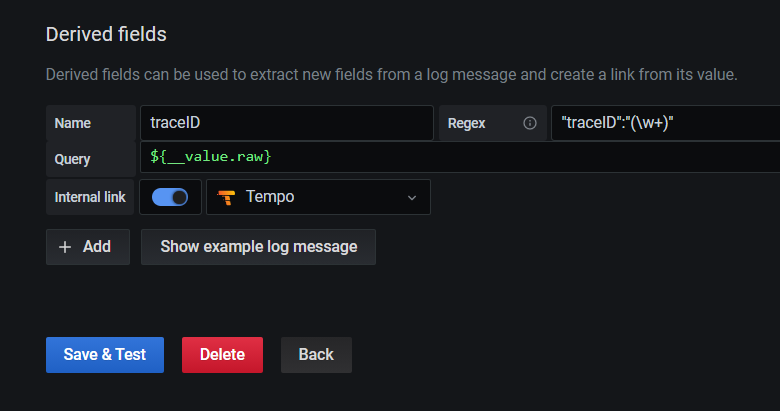This screenshot has height=411, width=780.
Task: Click the Derived fields section heading
Action: [x=106, y=34]
